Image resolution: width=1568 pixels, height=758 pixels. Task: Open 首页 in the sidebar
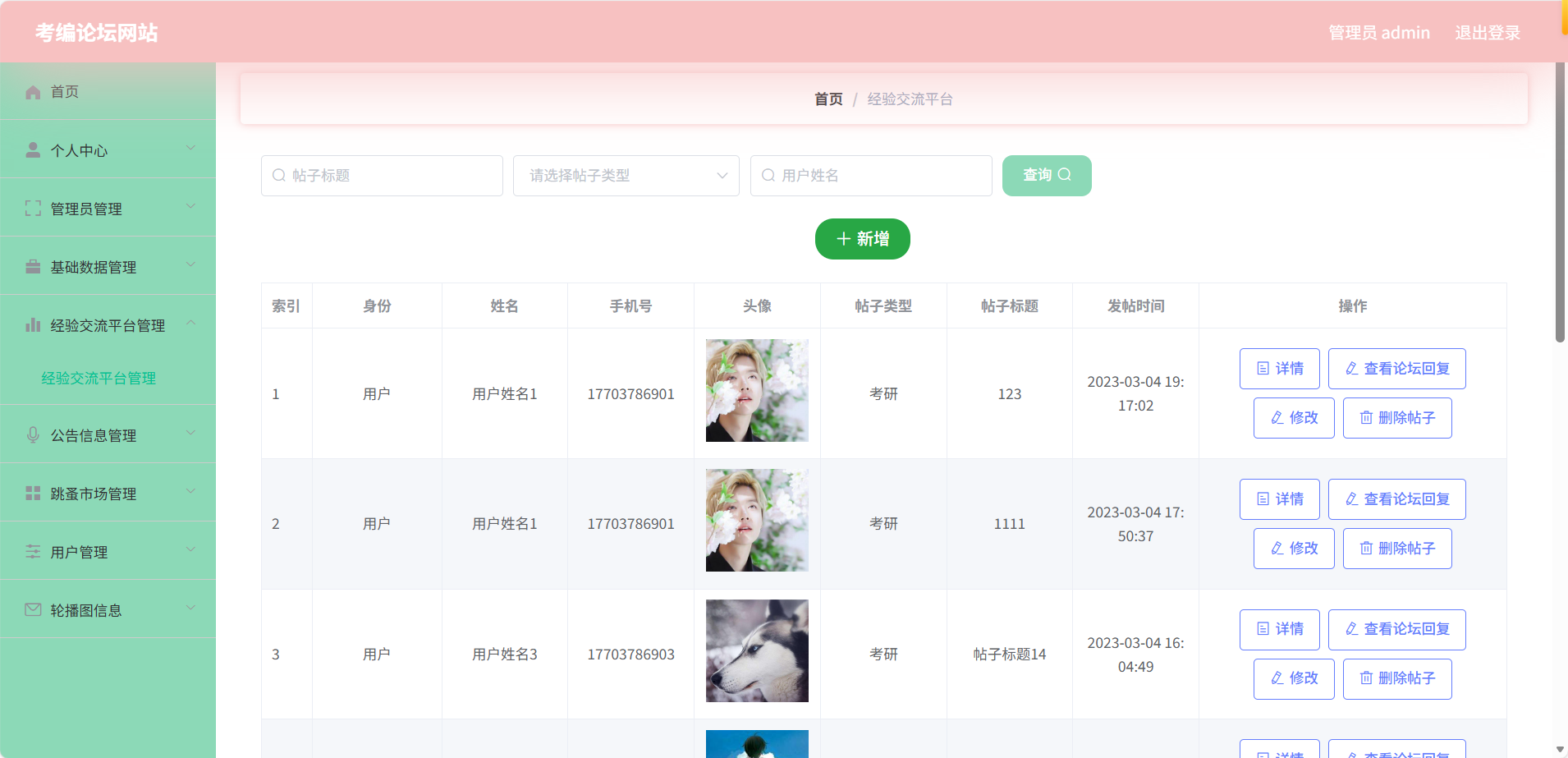108,91
